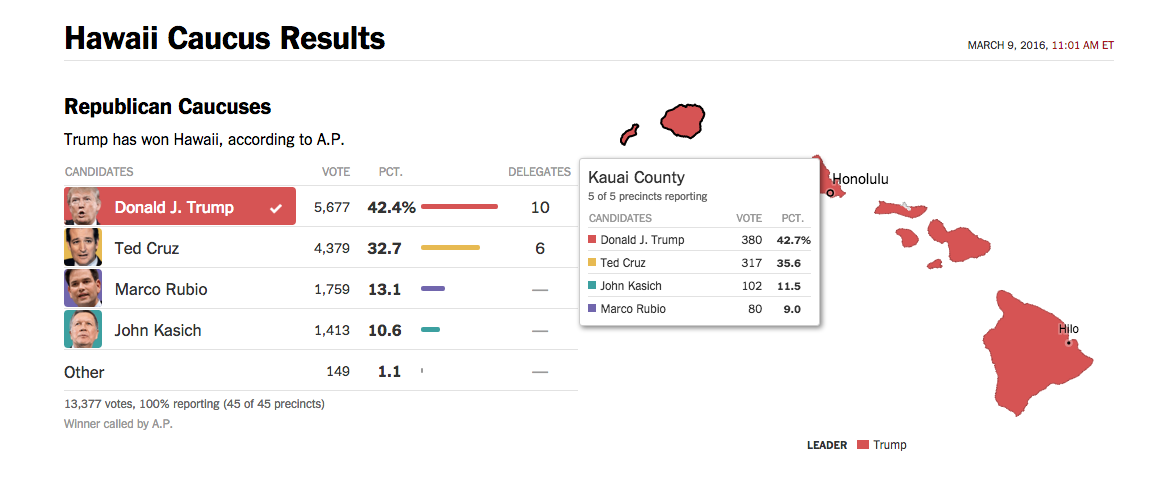The height and width of the screenshot is (499, 1151).
Task: Click Ted Cruz's candidate photo
Action: [83, 247]
